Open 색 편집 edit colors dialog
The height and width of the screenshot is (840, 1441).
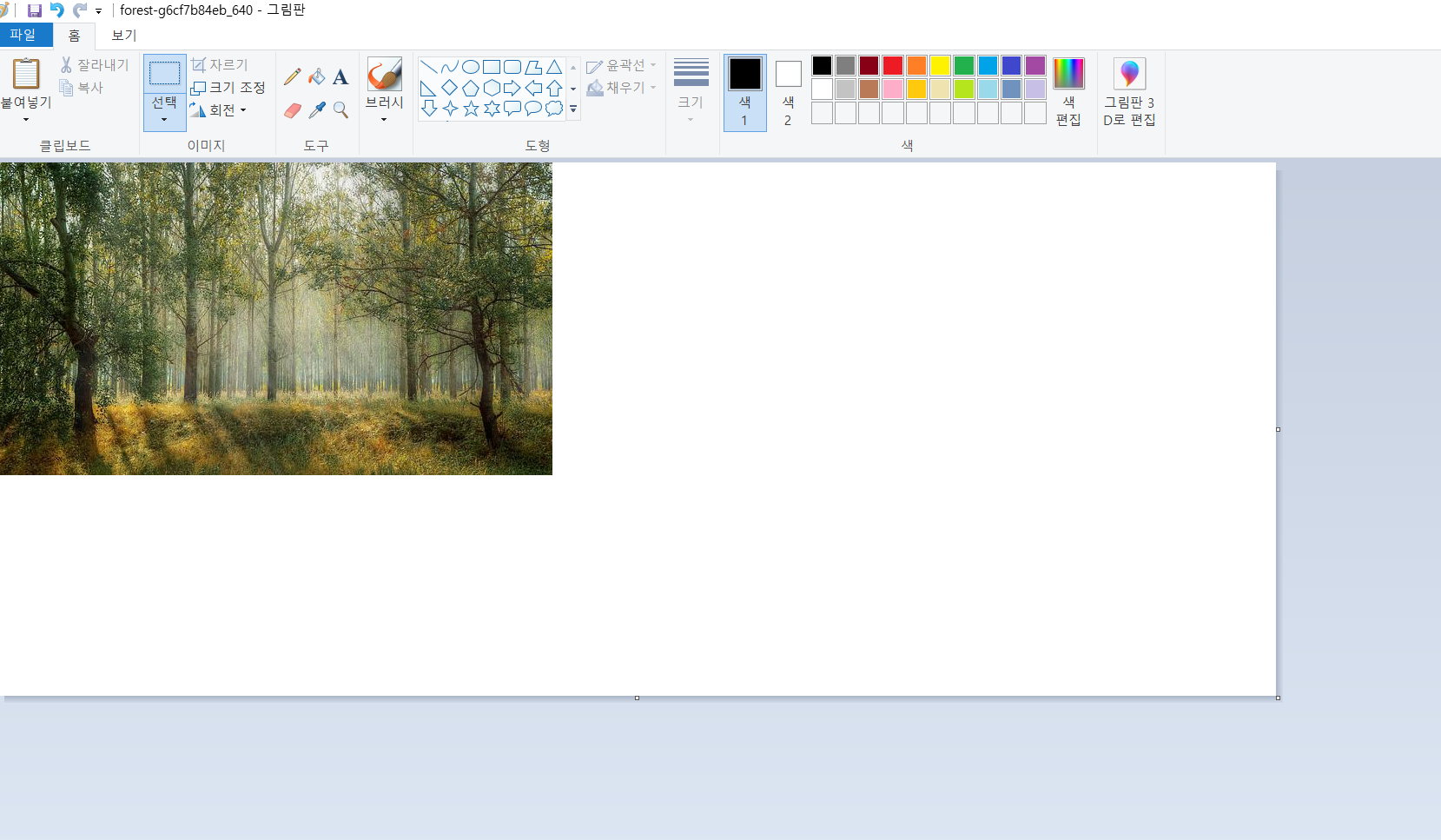coord(1068,93)
